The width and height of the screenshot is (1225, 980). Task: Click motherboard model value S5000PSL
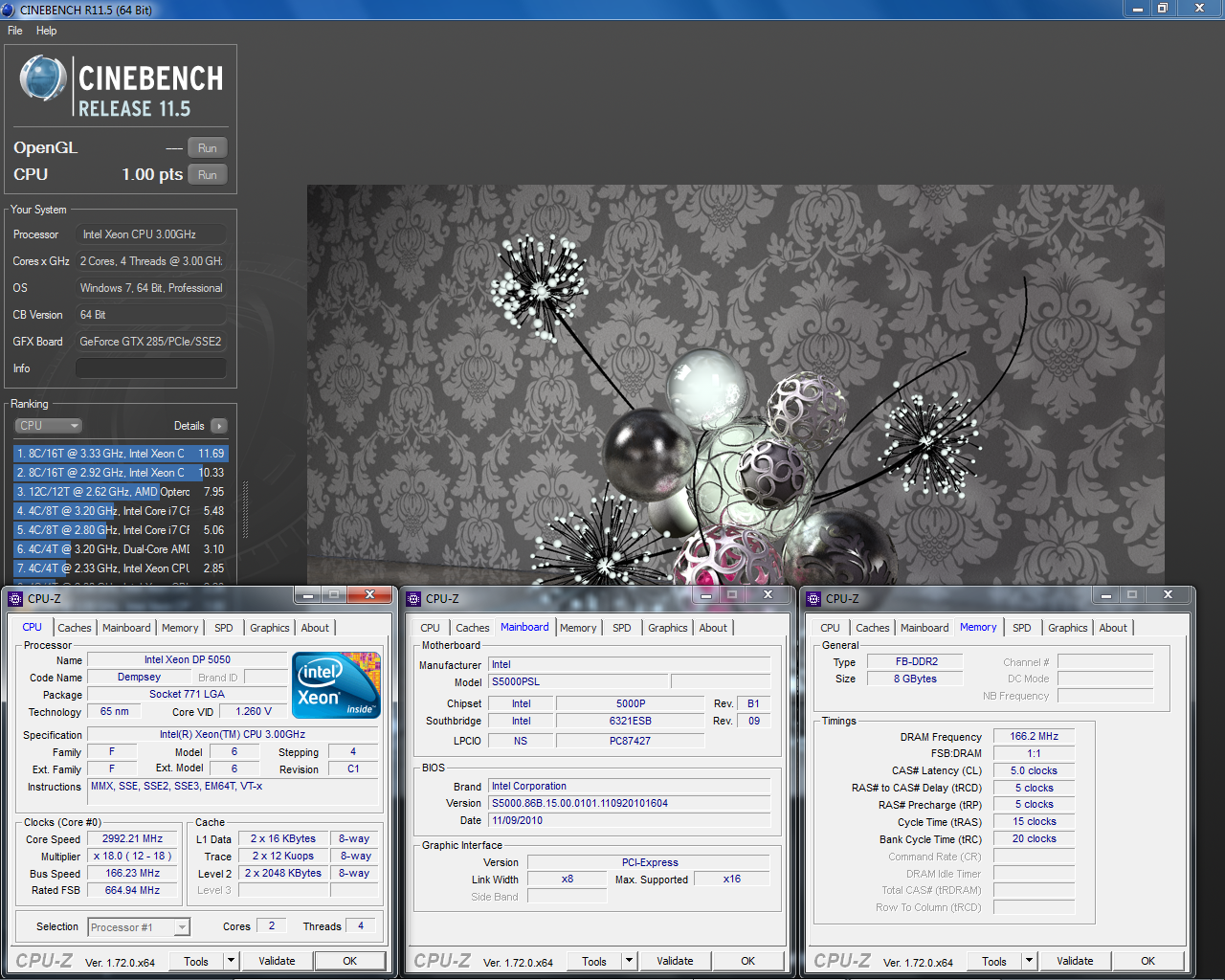[577, 681]
